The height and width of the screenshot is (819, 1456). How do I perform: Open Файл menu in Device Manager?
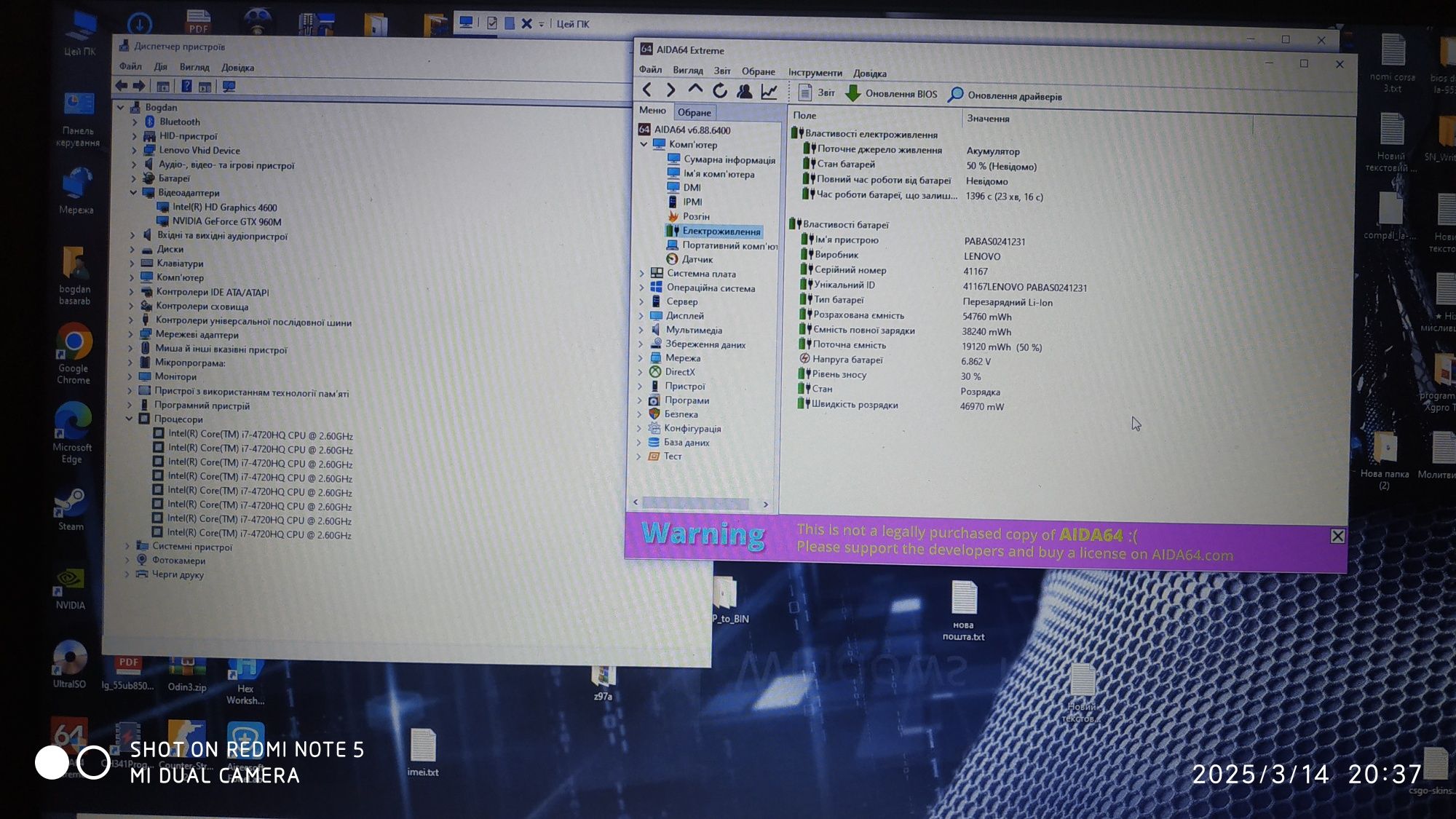point(130,66)
